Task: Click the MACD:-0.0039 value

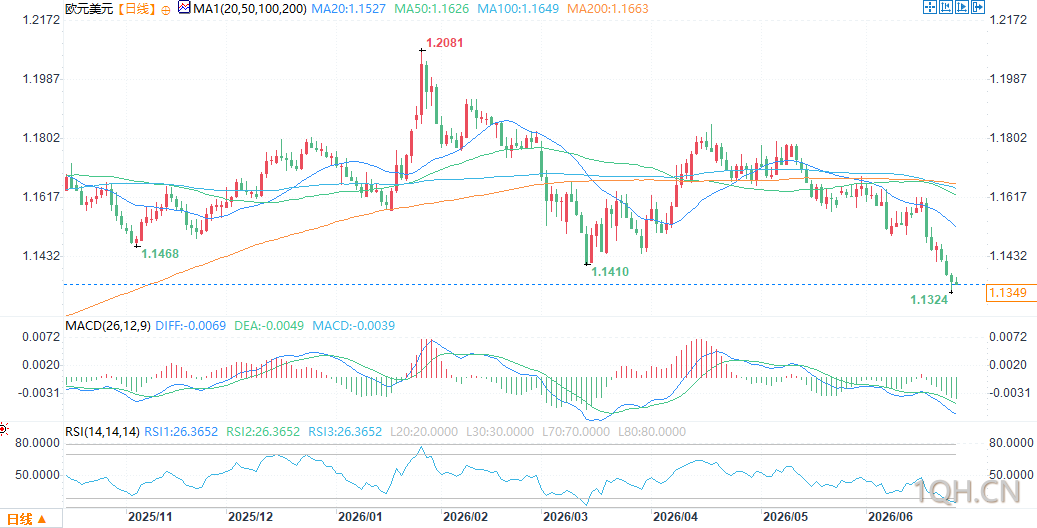Action: pos(354,326)
